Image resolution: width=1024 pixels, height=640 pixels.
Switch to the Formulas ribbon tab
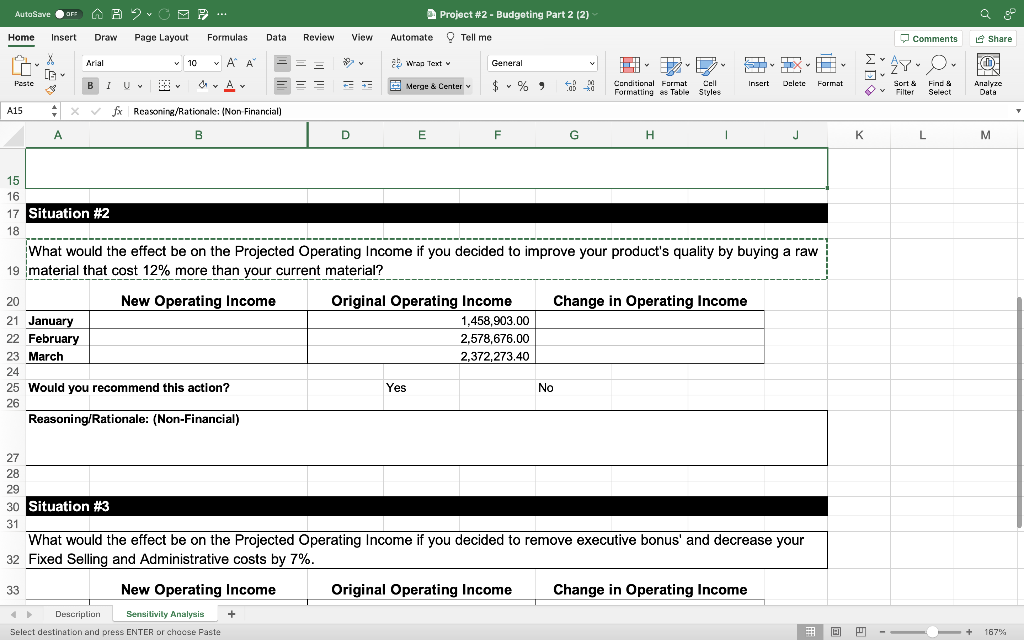227,36
